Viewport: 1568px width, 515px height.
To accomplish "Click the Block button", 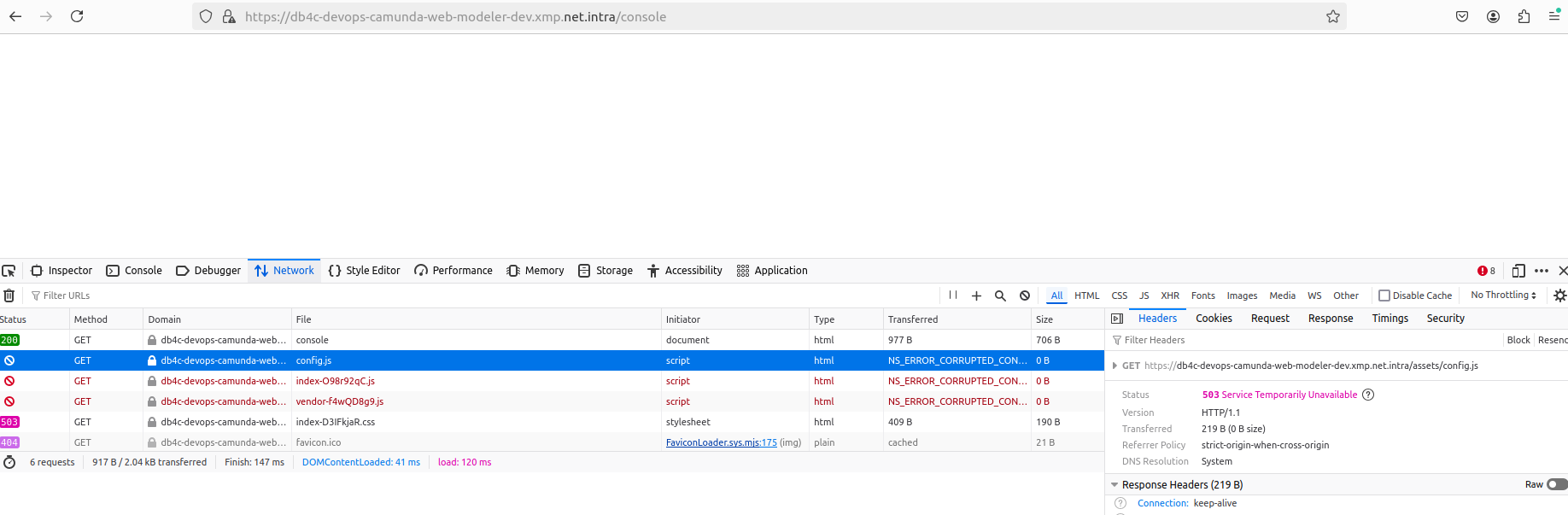I will [x=1518, y=340].
